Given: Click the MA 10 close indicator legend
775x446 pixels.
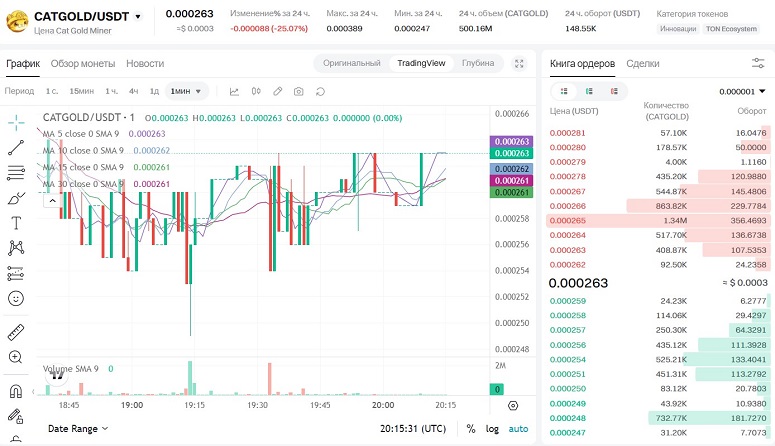Looking at the screenshot, I should (83, 150).
